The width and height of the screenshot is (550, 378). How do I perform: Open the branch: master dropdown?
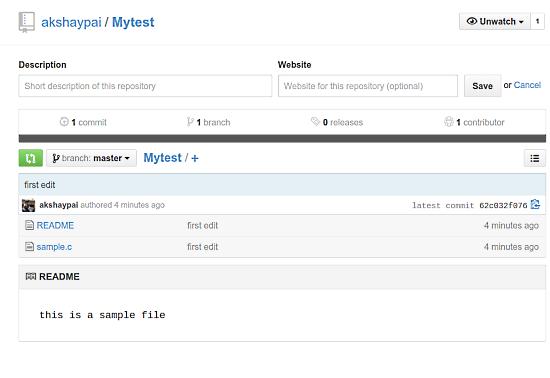(92, 158)
